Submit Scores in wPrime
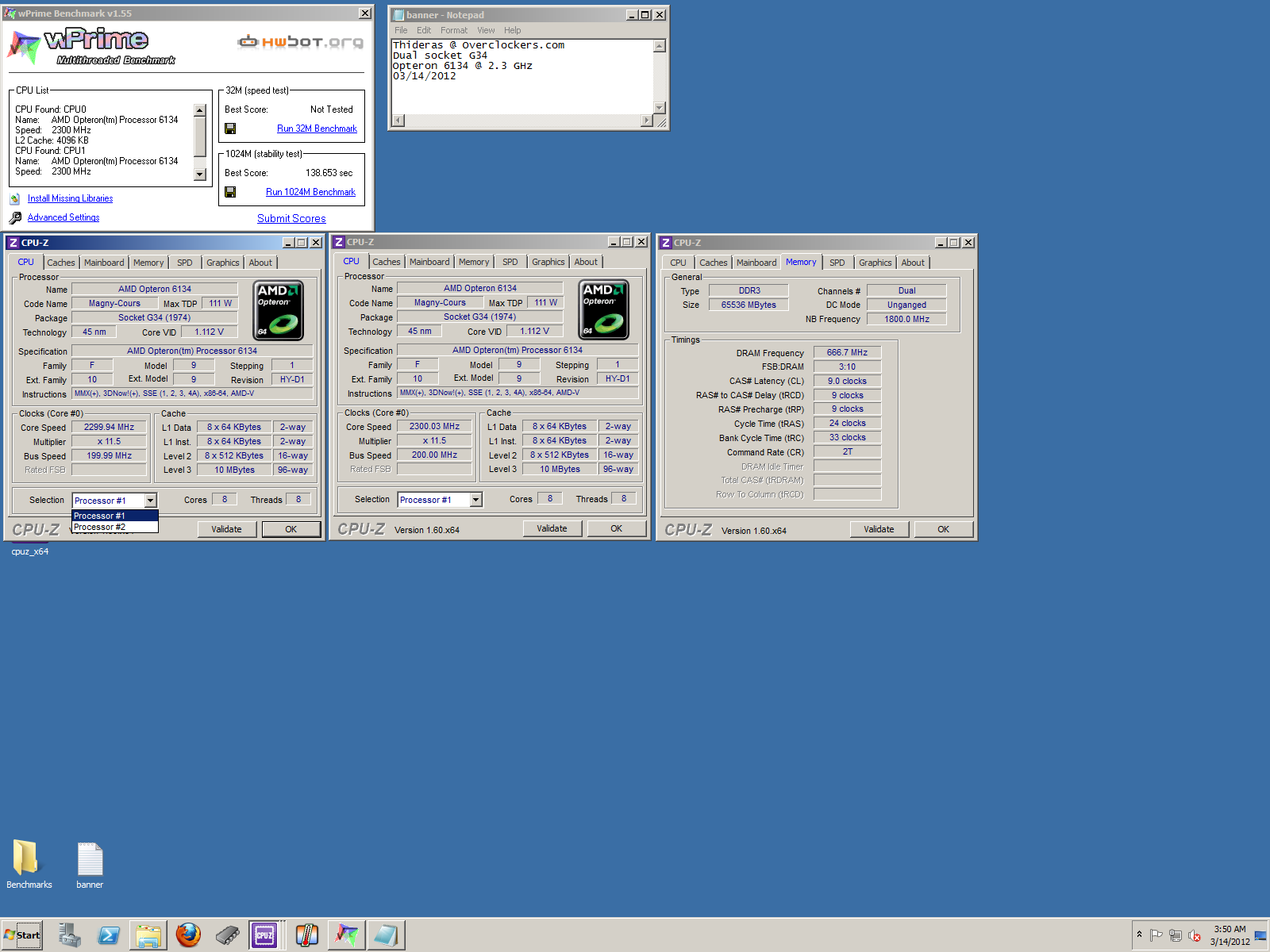 pos(291,219)
